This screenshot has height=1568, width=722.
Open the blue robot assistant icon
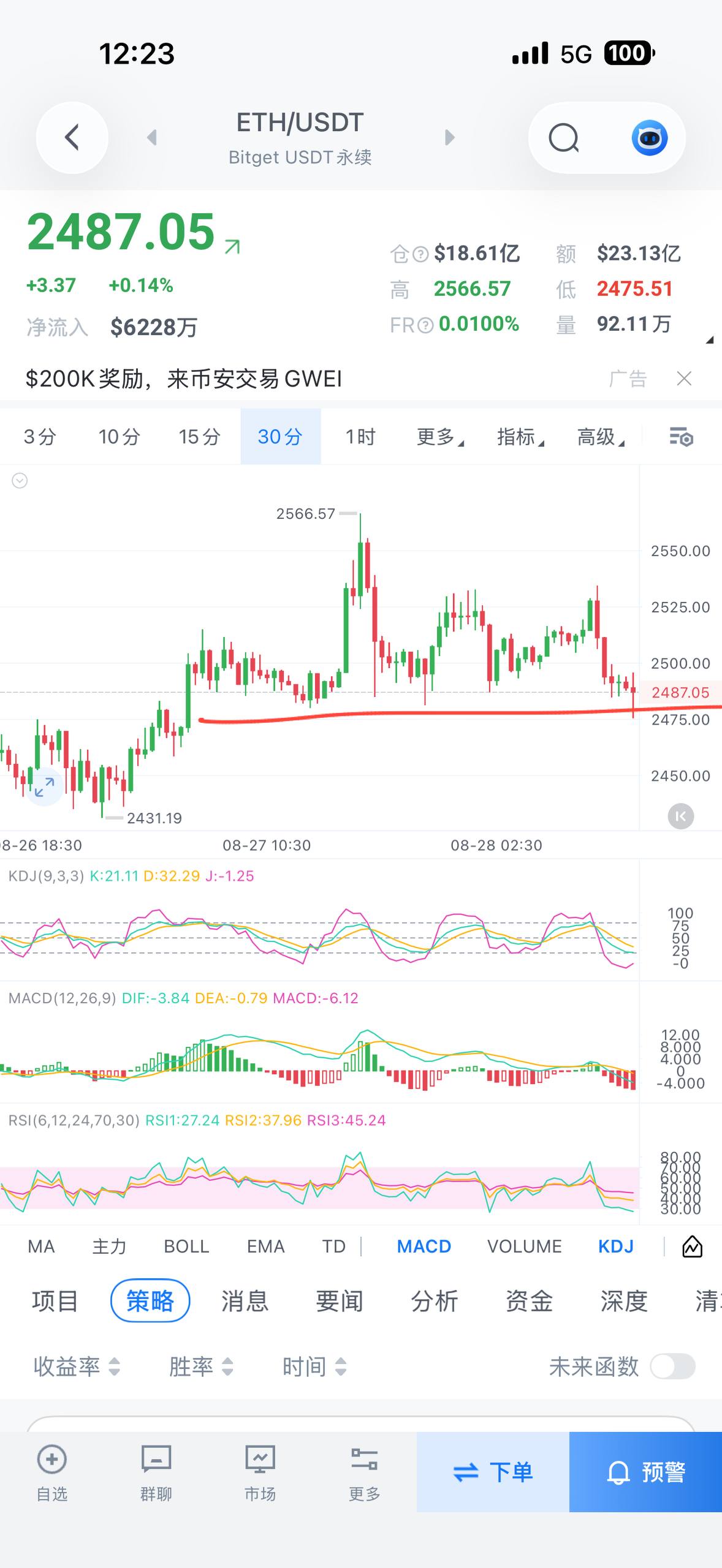pyautogui.click(x=650, y=137)
